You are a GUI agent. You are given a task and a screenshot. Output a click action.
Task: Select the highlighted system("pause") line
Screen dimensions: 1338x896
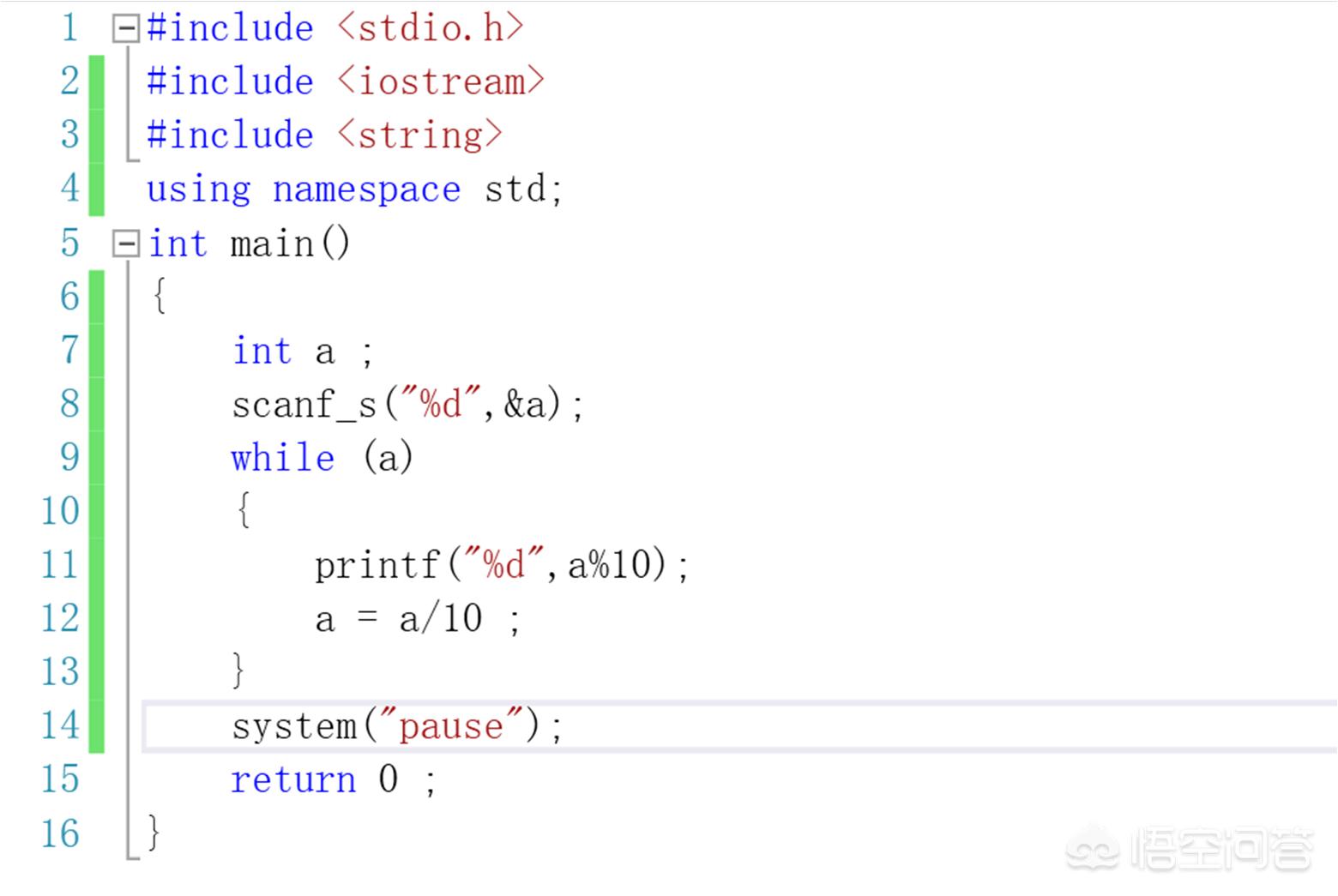395,725
